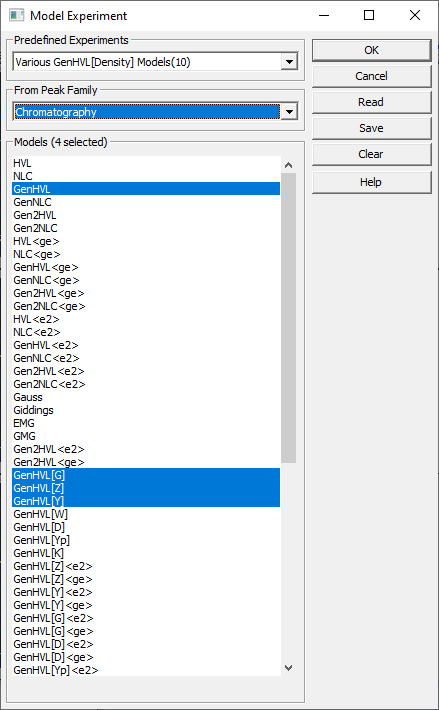The width and height of the screenshot is (439, 710).
Task: Click the Save button
Action: 372,128
